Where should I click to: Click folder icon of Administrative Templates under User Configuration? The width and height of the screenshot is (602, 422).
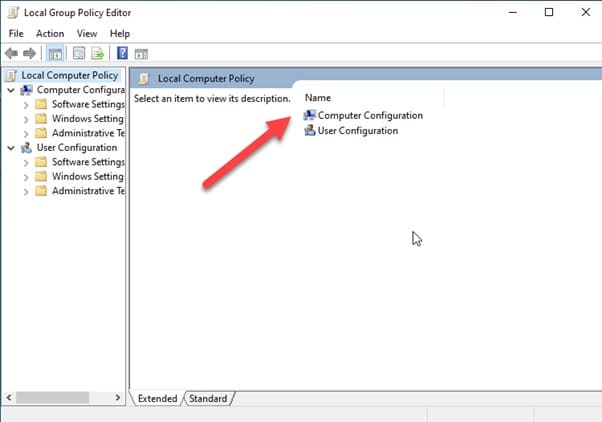pyautogui.click(x=41, y=190)
